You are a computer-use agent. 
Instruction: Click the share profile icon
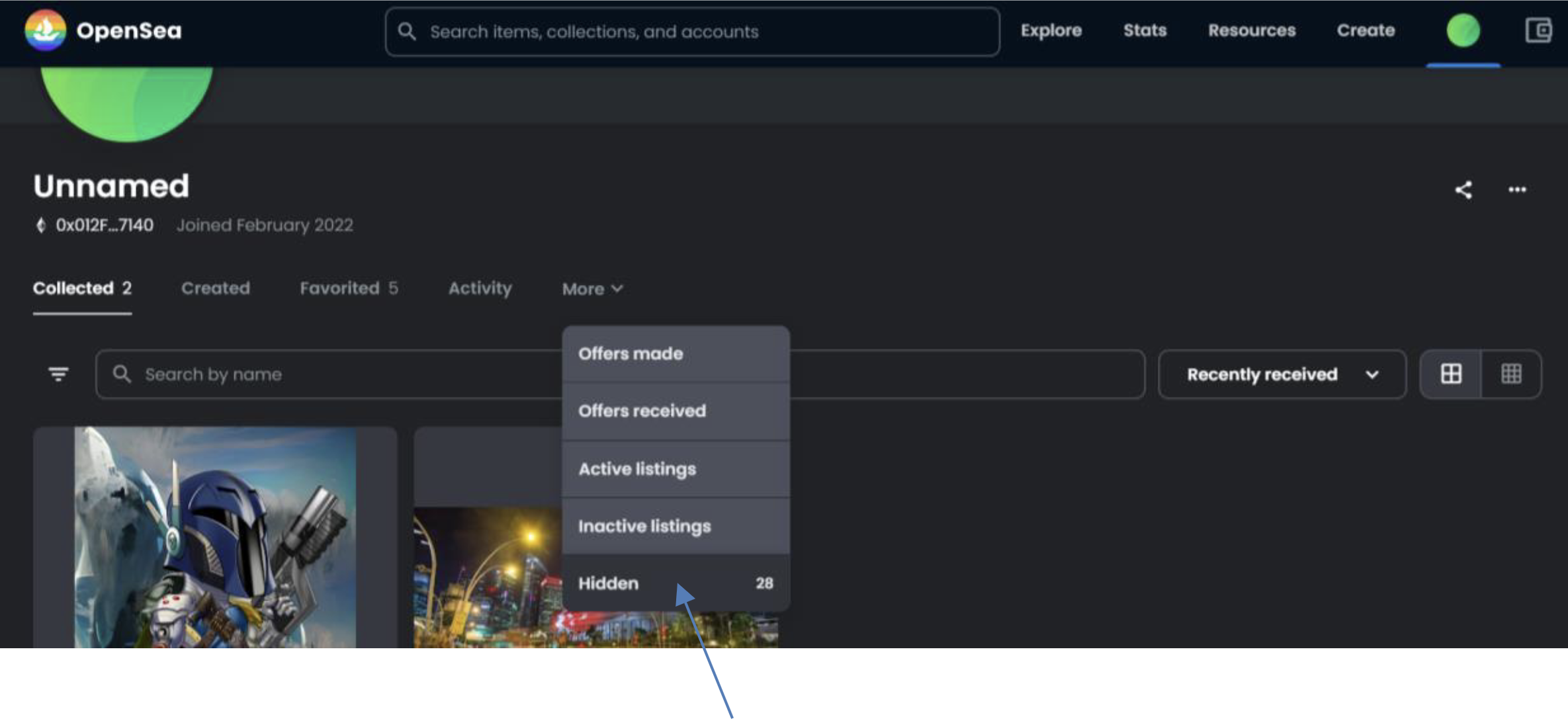click(x=1463, y=191)
